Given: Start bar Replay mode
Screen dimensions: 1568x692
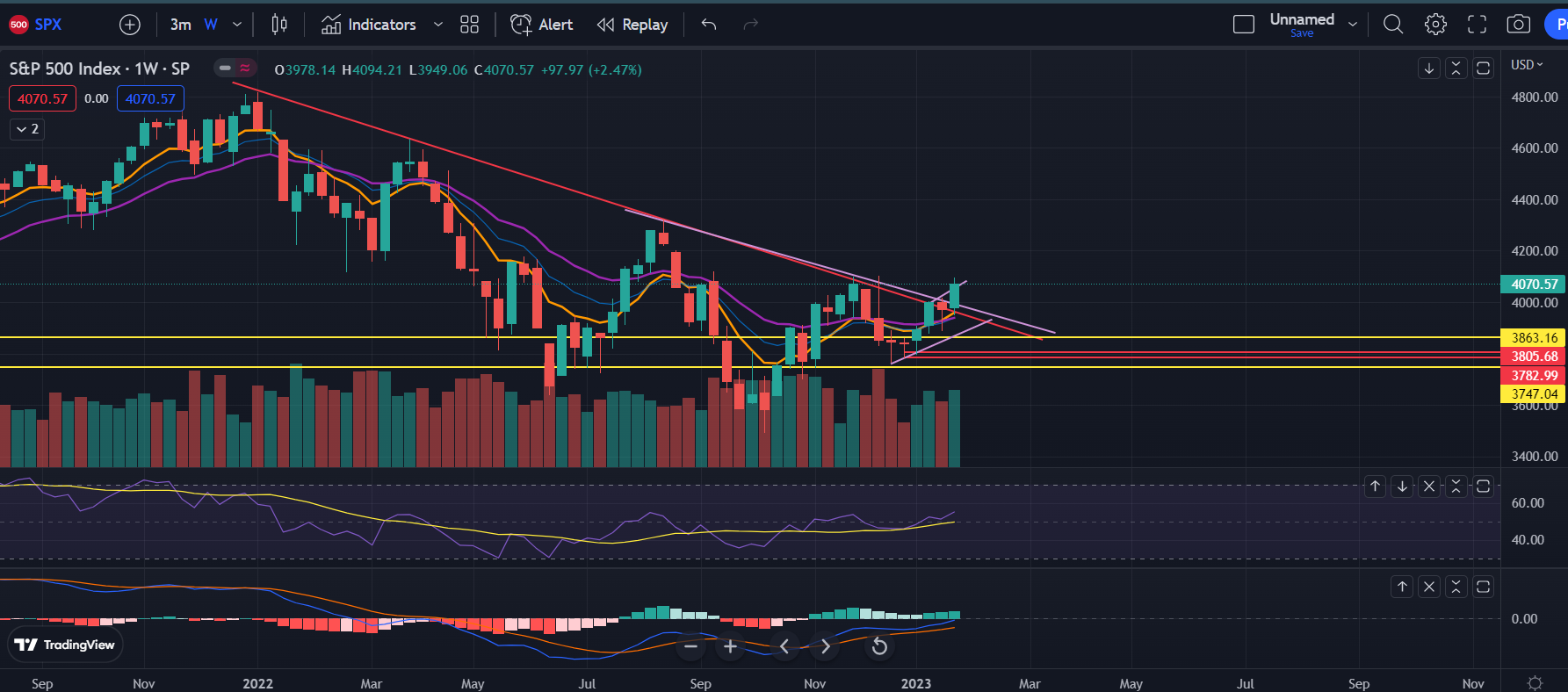Looking at the screenshot, I should tap(632, 25).
